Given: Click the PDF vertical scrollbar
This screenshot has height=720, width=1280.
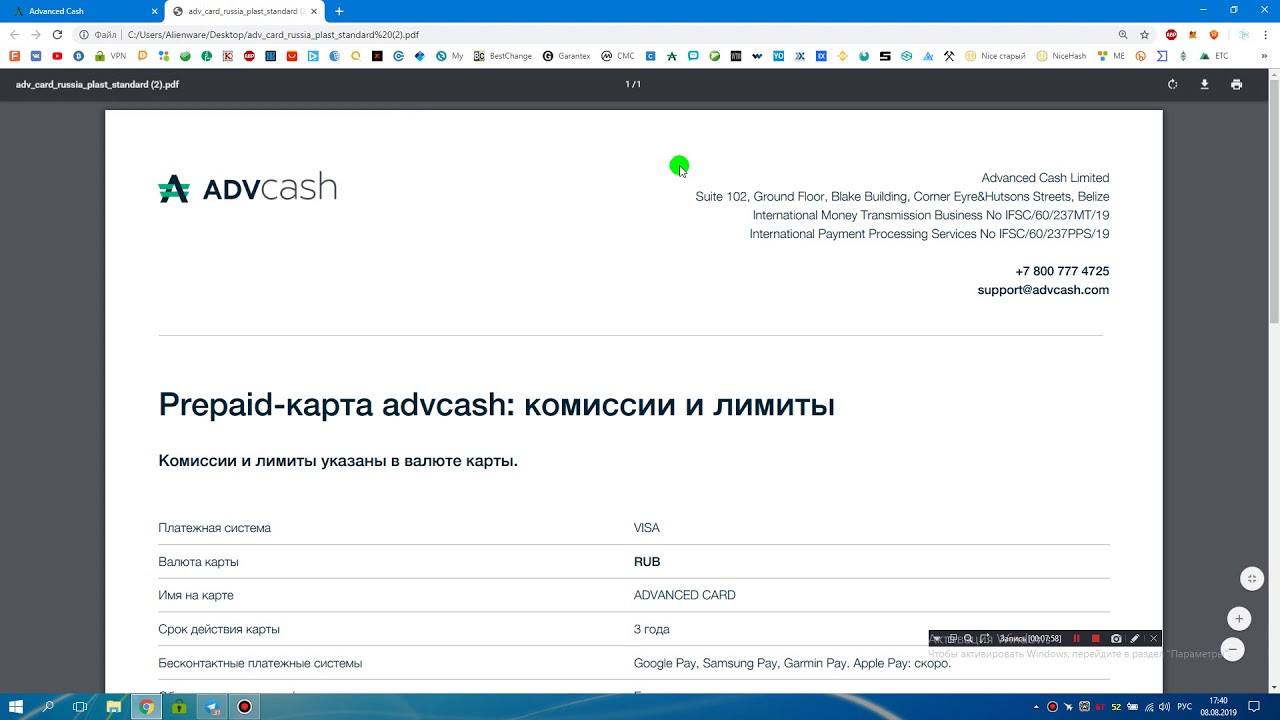Looking at the screenshot, I should click(x=1274, y=200).
